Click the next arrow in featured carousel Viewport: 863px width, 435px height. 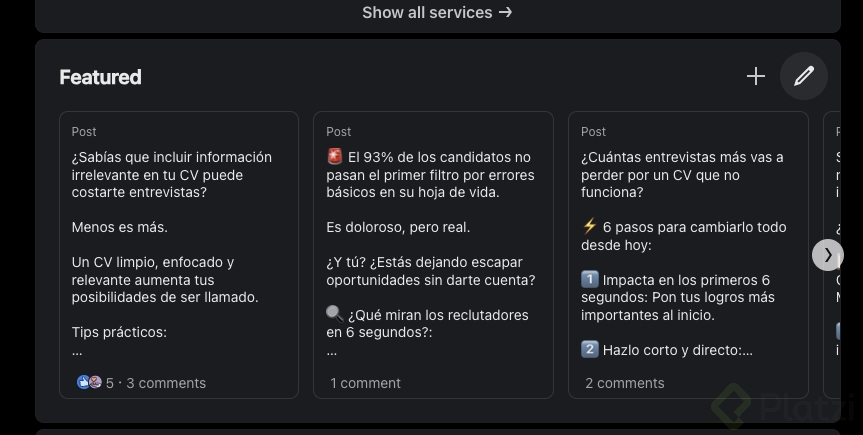[827, 255]
